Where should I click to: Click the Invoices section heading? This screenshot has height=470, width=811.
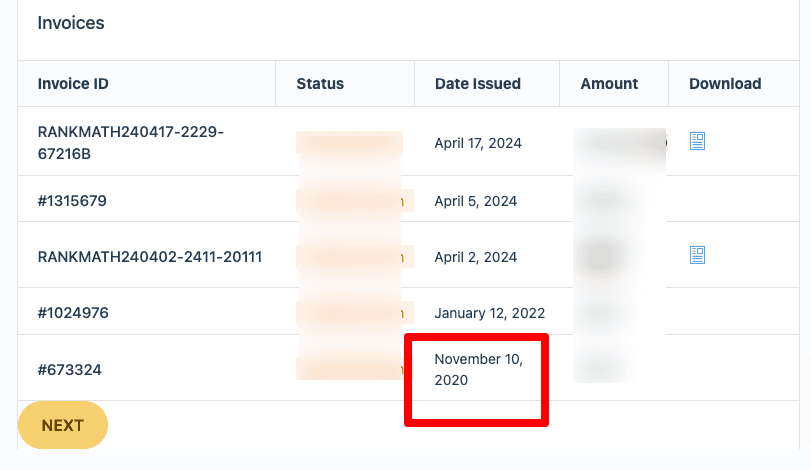coord(71,22)
